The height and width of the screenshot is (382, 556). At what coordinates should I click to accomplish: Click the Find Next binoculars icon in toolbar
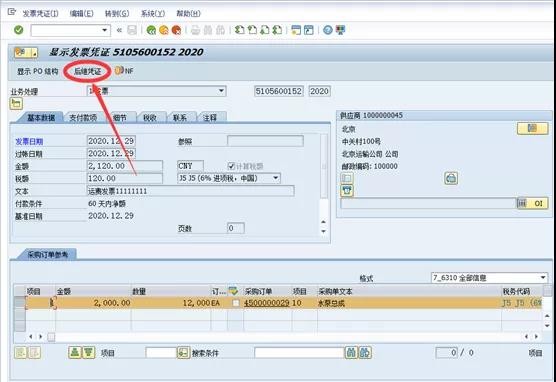coord(220,30)
